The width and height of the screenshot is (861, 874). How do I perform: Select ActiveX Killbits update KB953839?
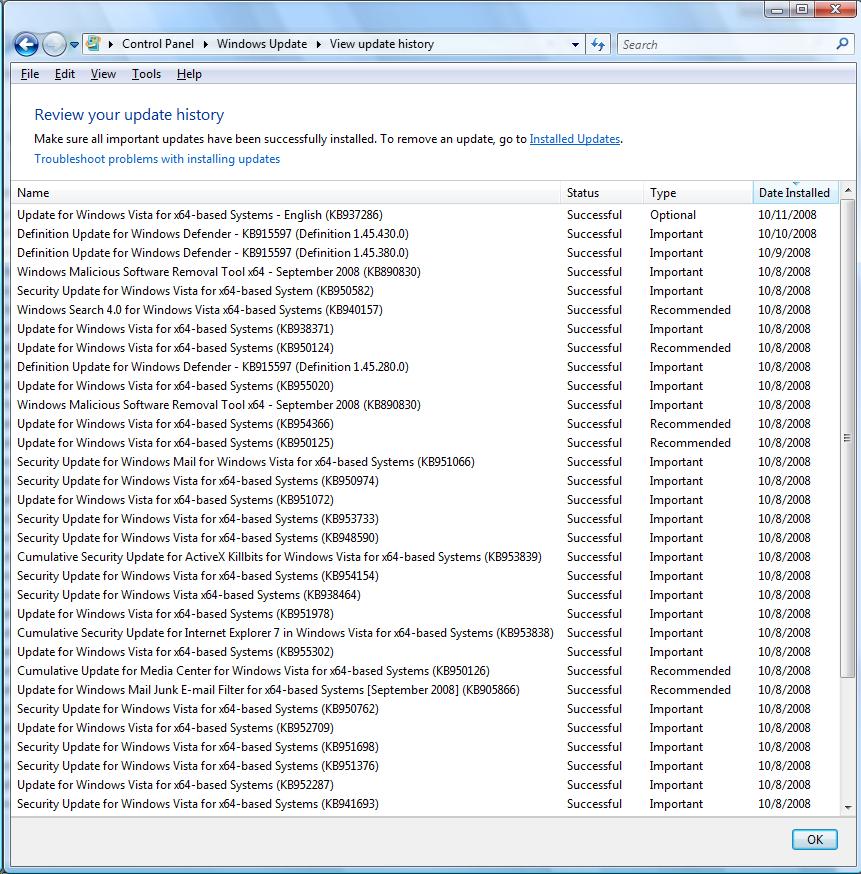(425, 557)
